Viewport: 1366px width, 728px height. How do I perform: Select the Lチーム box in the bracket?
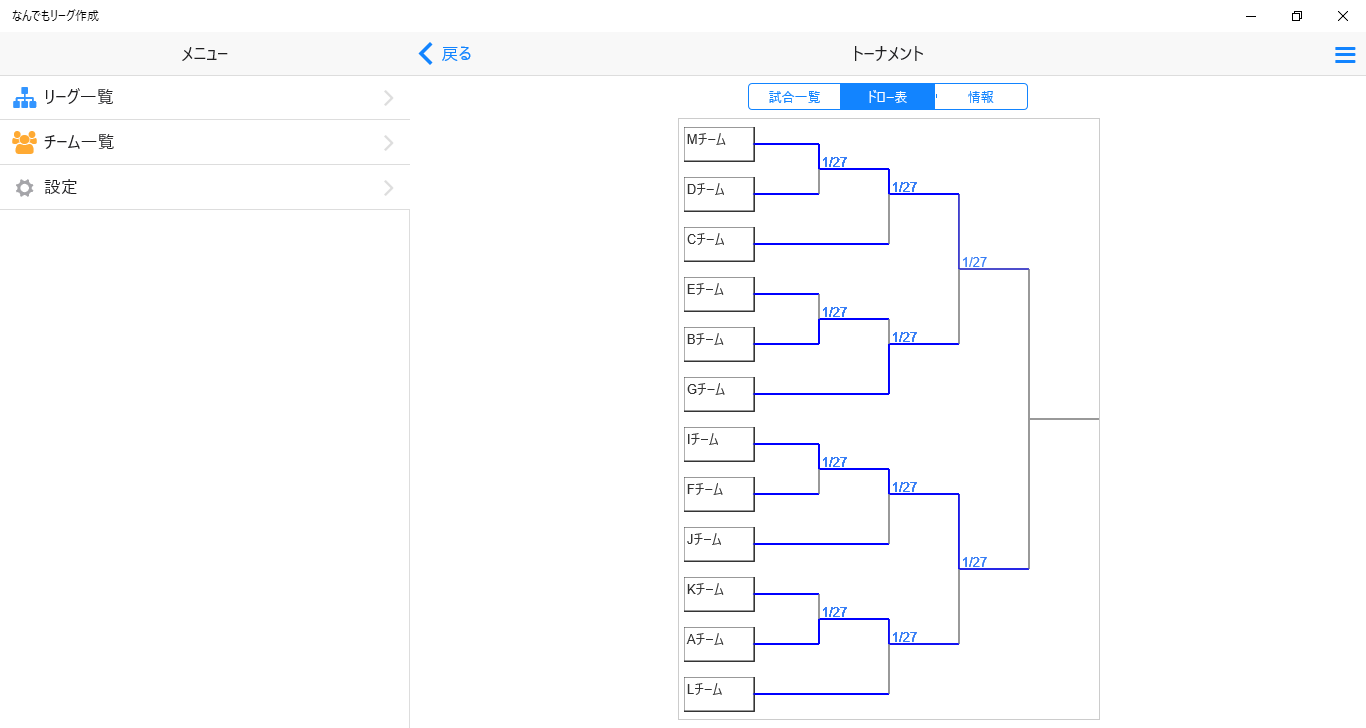coord(719,694)
